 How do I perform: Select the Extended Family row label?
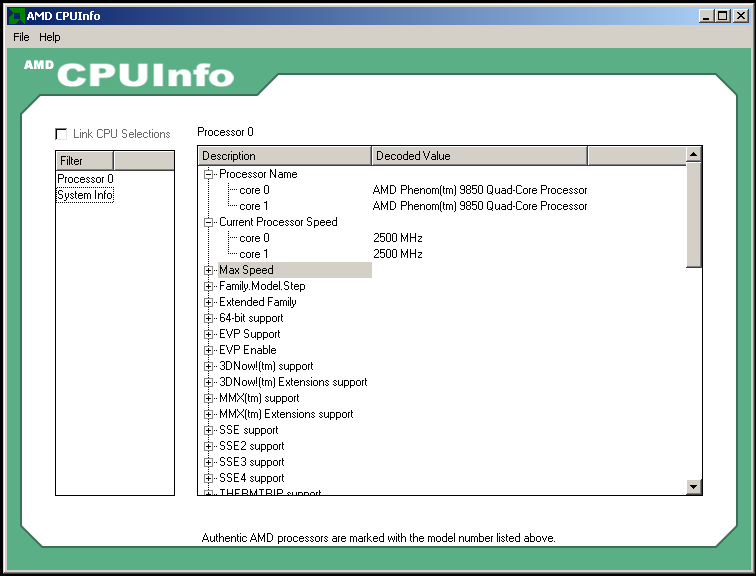pos(257,302)
